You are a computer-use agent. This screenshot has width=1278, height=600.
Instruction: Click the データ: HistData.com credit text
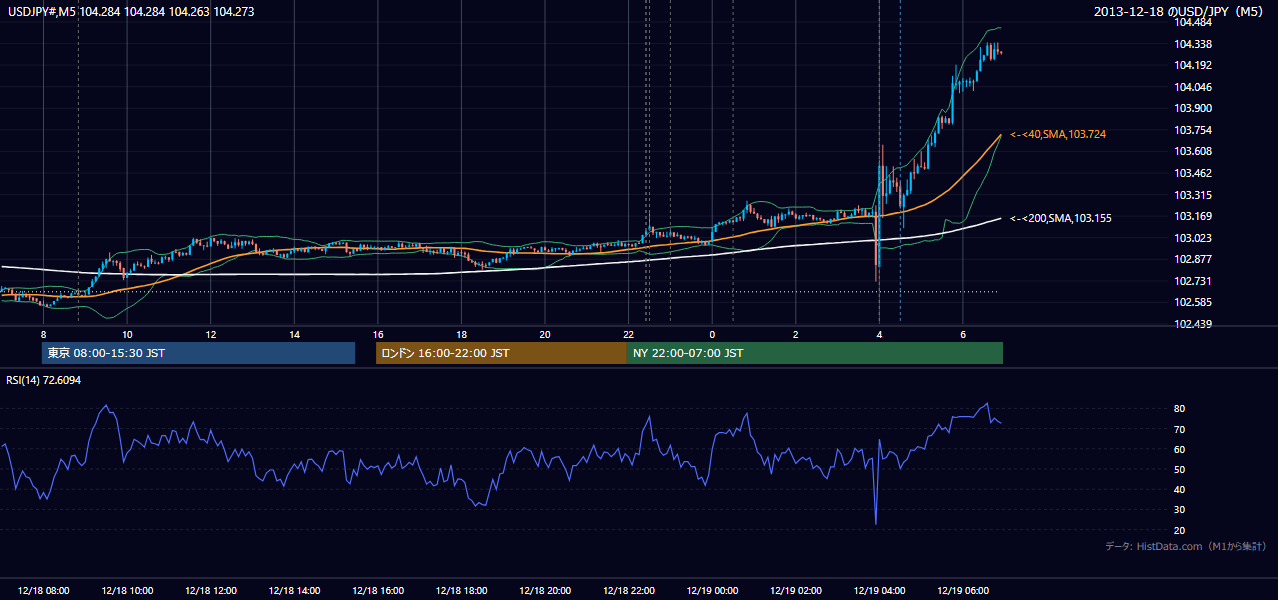pyautogui.click(x=1186, y=546)
